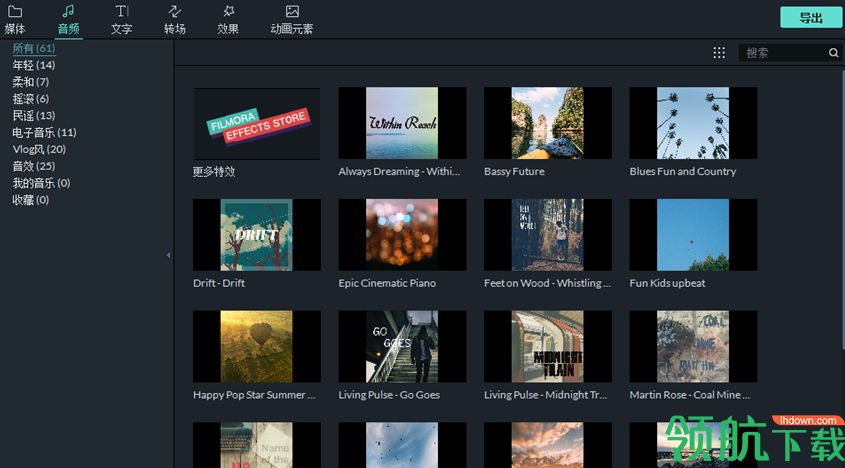845x468 pixels.
Task: Select the 柔和 (7) category
Action: click(x=31, y=82)
